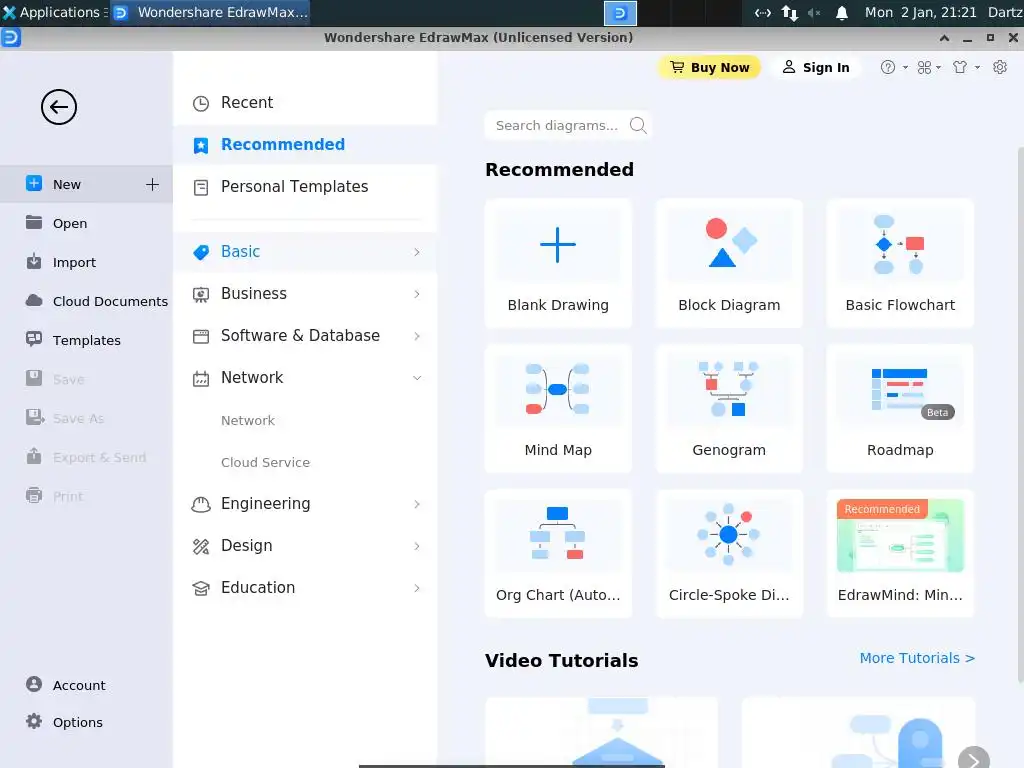The height and width of the screenshot is (768, 1024).
Task: Open the Org Chart (Auto) template
Action: [558, 553]
